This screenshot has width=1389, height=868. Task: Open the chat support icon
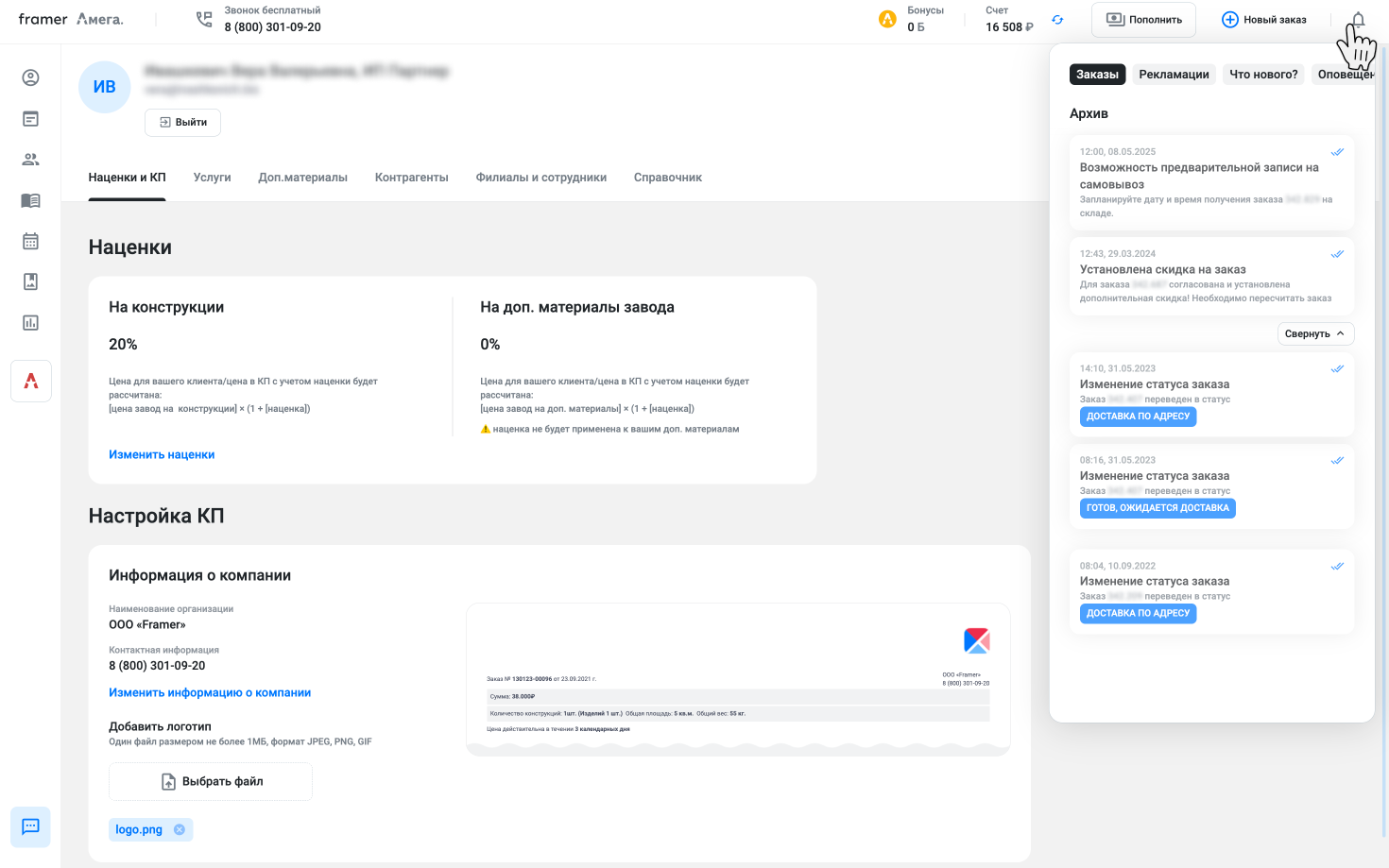(30, 826)
